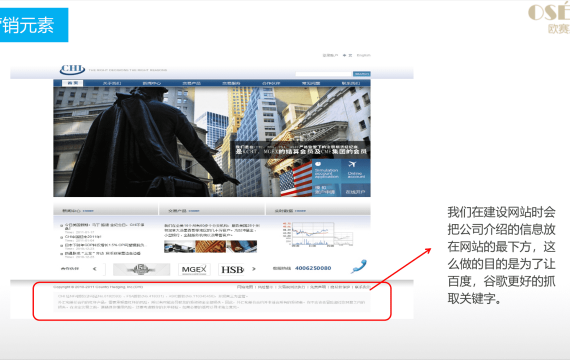Click the simulation account application tile
The image size is (570, 360).
click(326, 171)
